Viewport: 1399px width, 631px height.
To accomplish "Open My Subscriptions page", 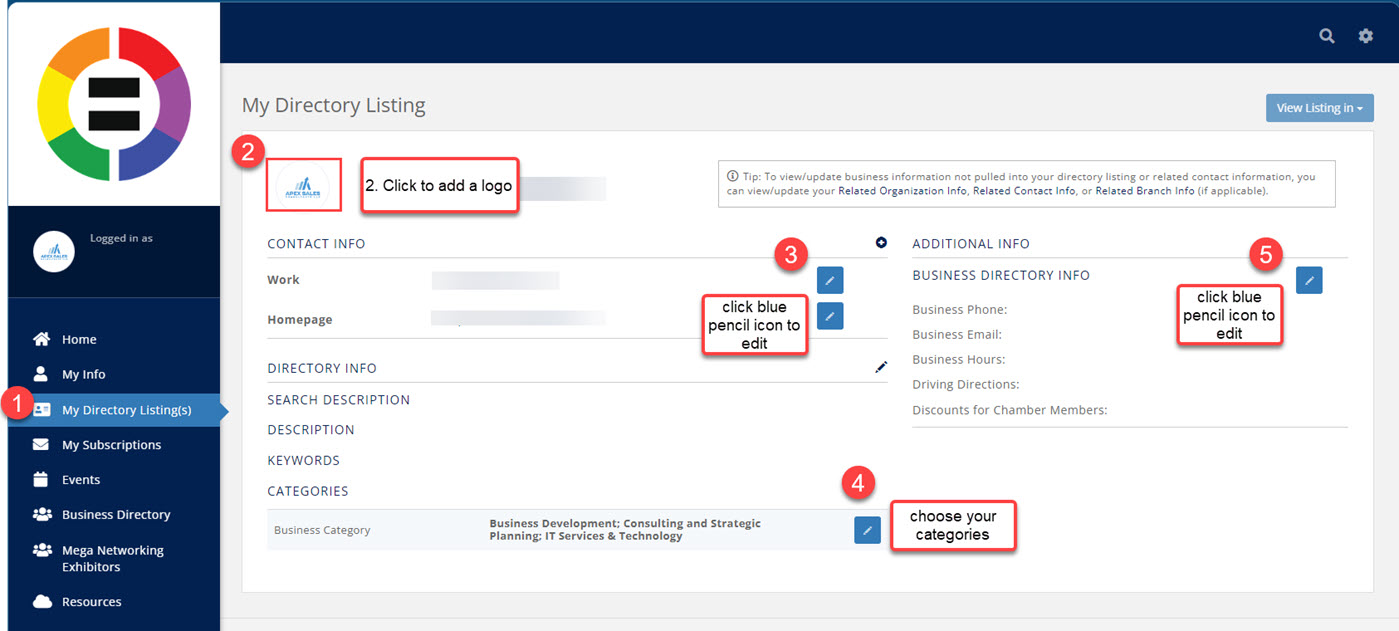I will (x=111, y=445).
